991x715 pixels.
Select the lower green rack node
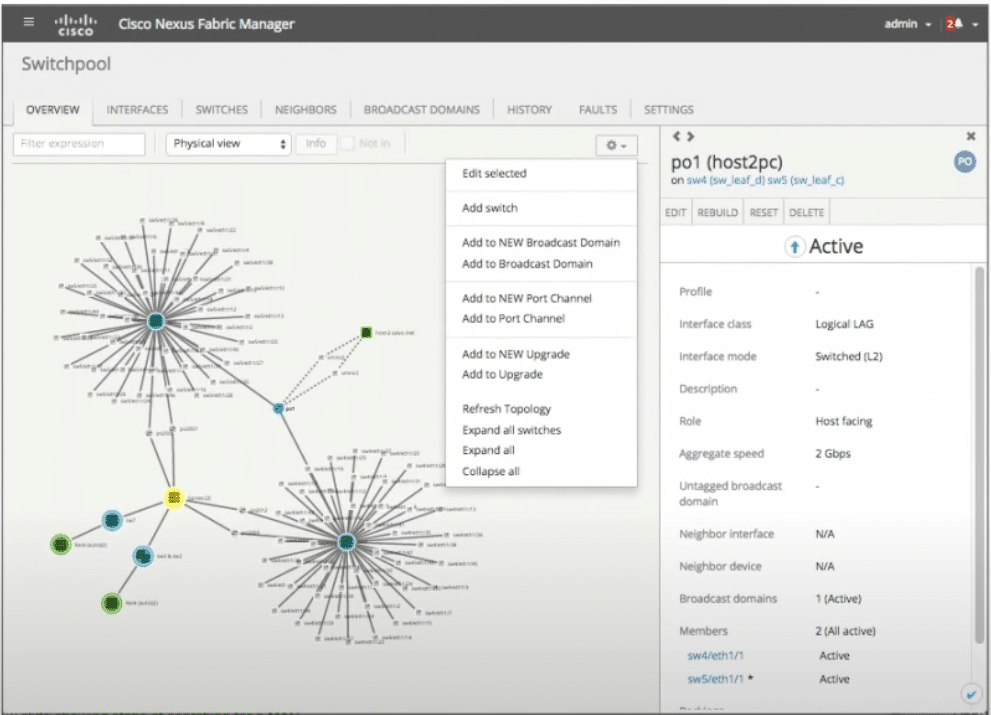pos(111,603)
